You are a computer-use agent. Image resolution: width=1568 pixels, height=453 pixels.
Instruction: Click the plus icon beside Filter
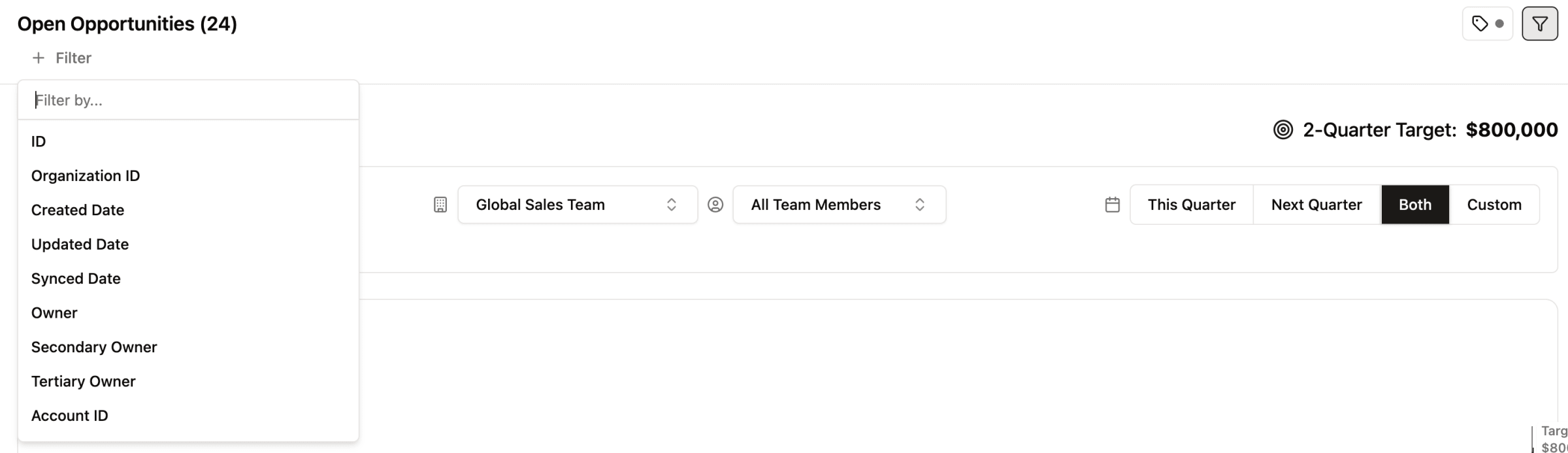pos(39,58)
